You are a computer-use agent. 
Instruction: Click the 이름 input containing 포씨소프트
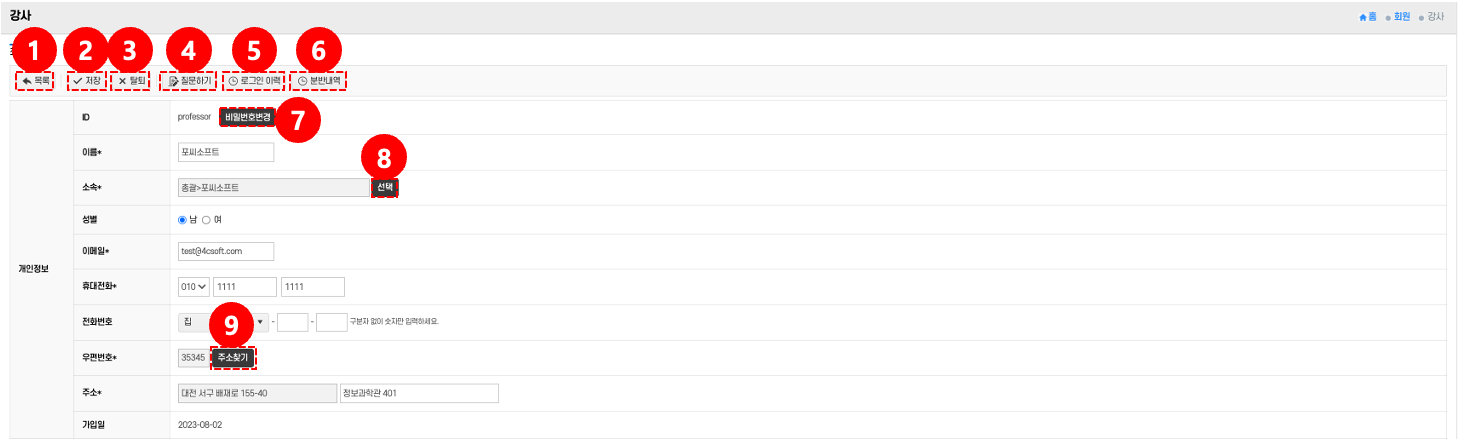click(x=225, y=153)
